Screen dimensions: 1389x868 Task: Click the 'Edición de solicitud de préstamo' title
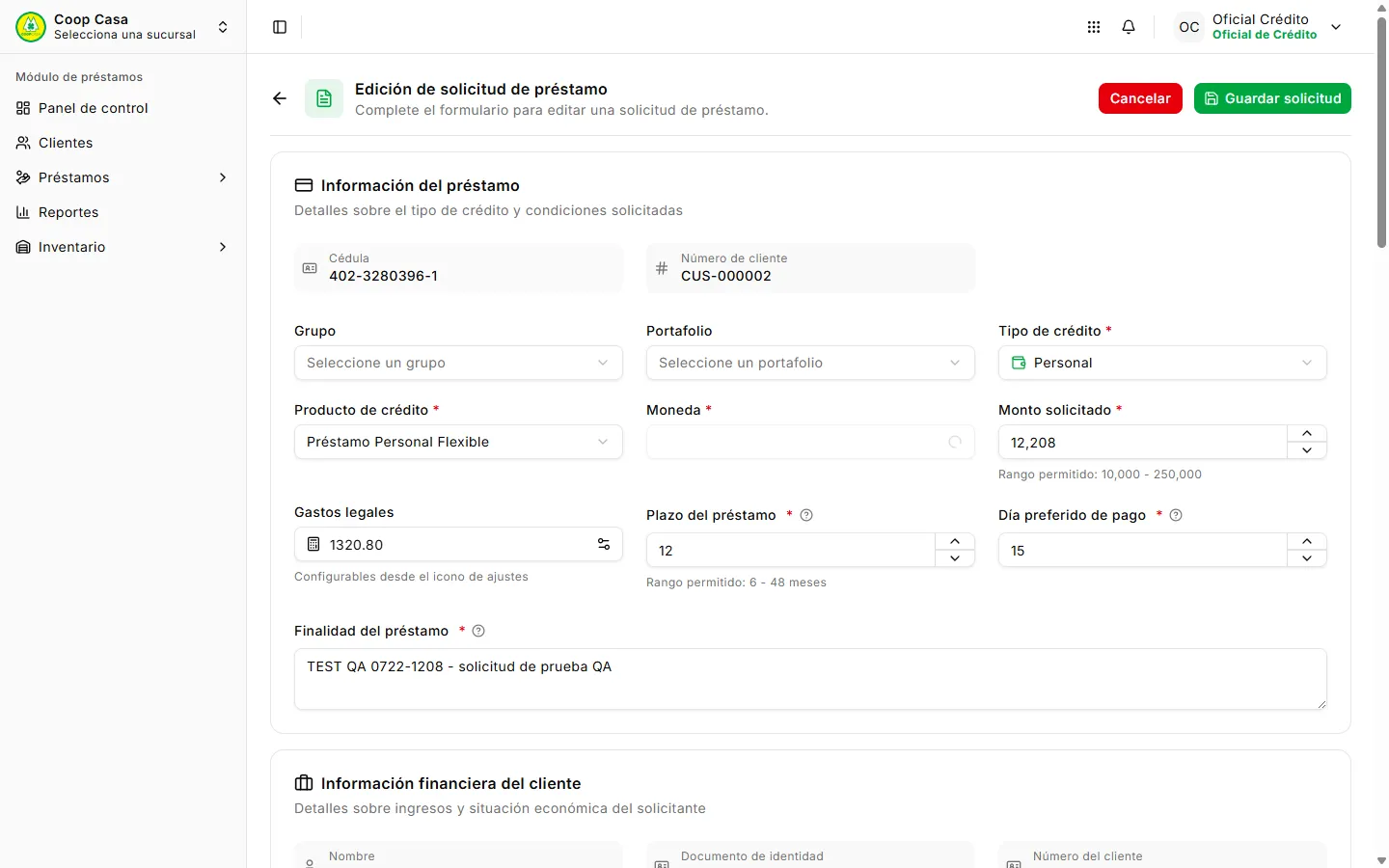coord(481,89)
